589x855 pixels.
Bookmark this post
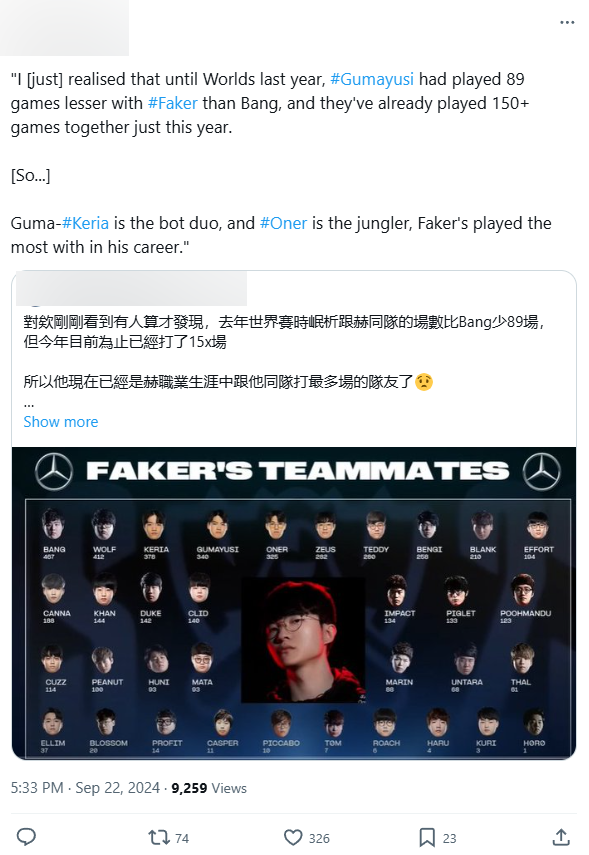427,837
